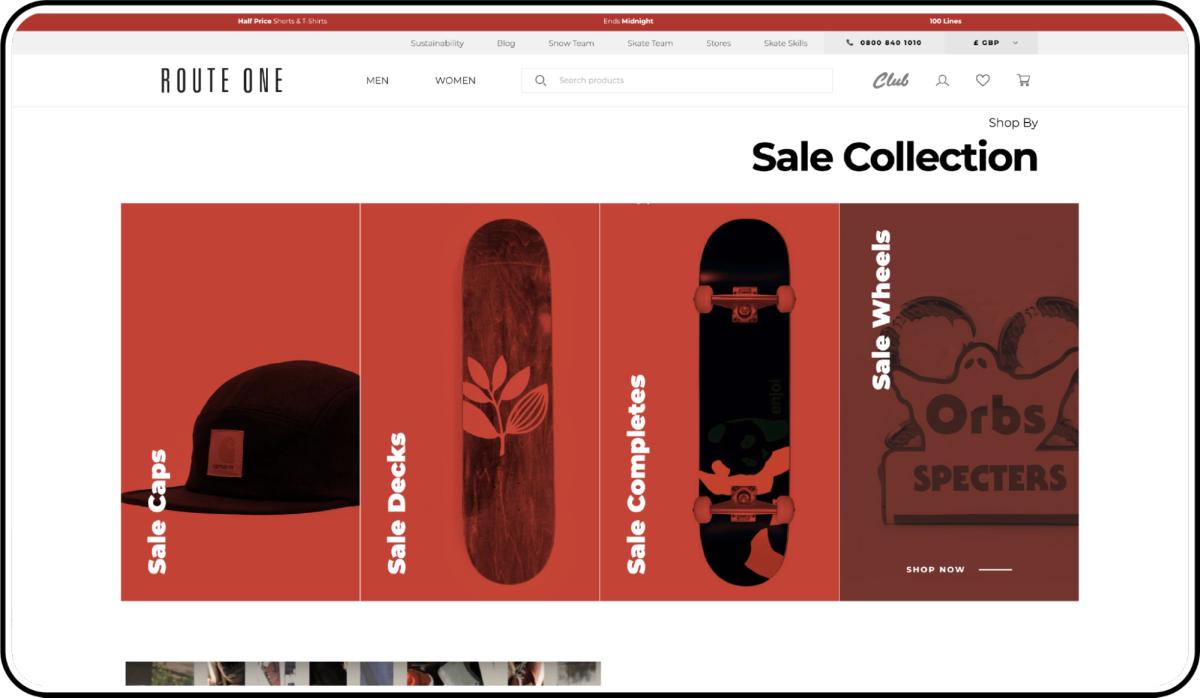This screenshot has height=698, width=1200.
Task: Open the Sustainability link
Action: pos(437,43)
